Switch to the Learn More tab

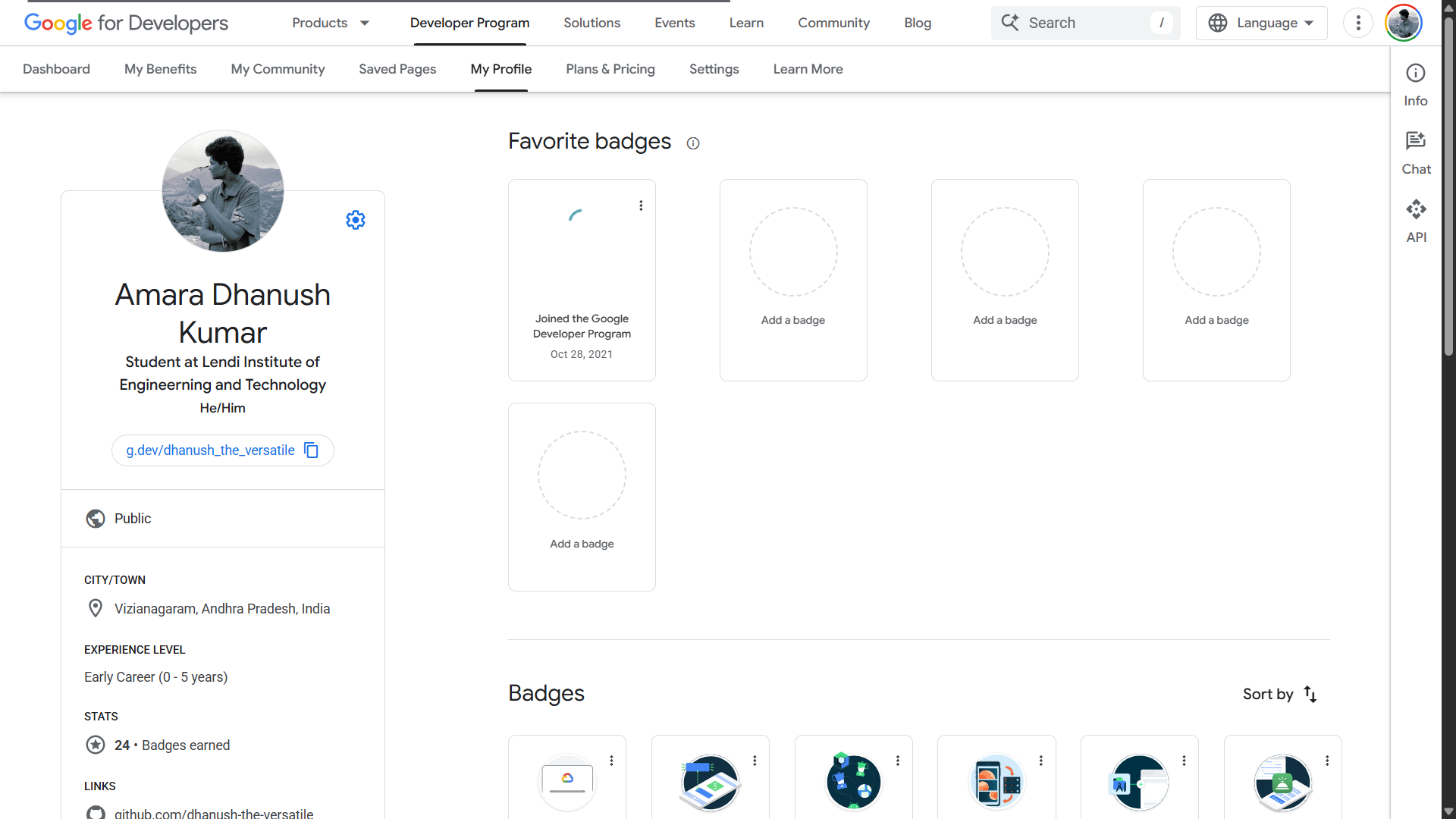(x=808, y=69)
